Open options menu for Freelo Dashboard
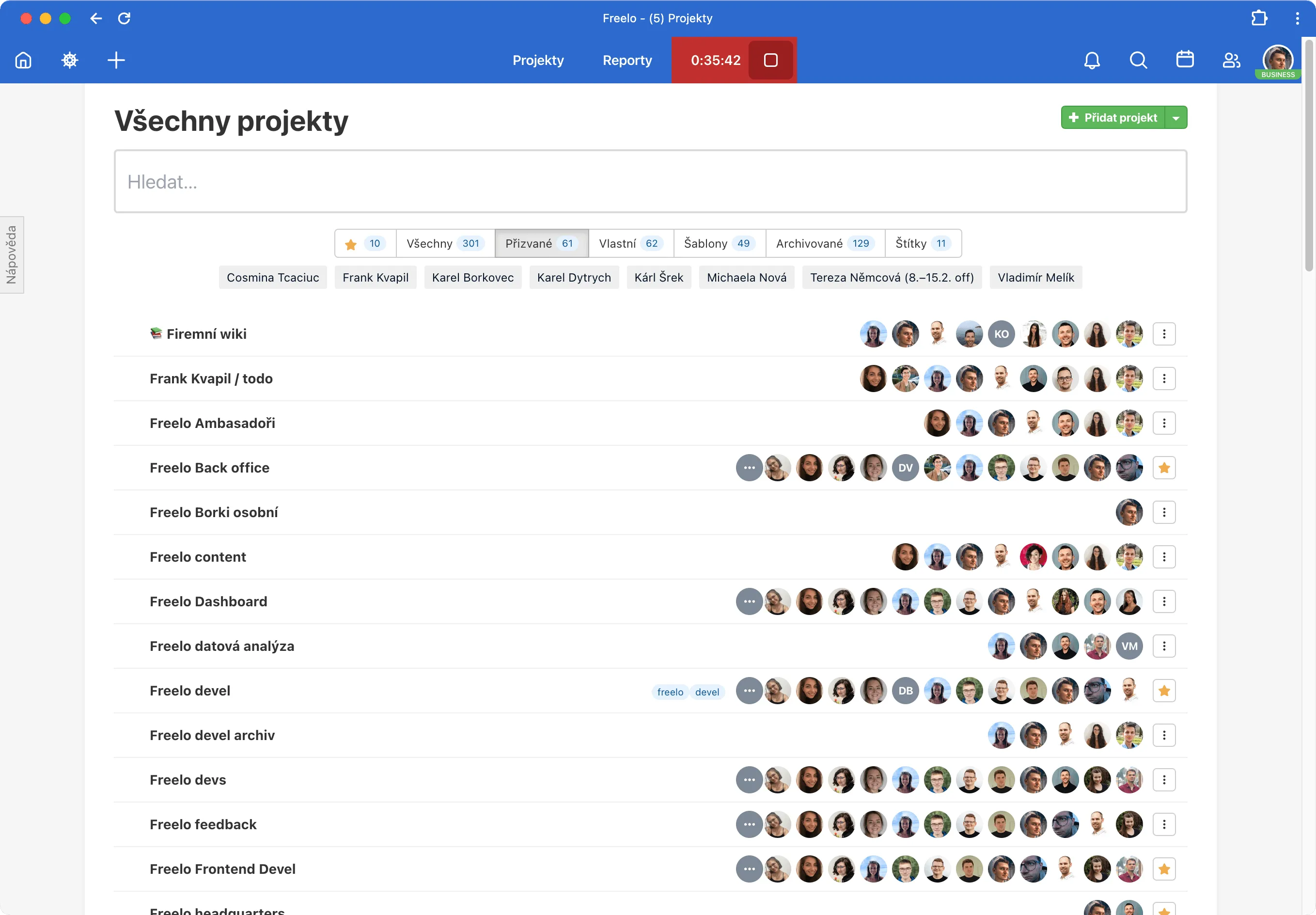Image resolution: width=1316 pixels, height=915 pixels. point(1164,601)
